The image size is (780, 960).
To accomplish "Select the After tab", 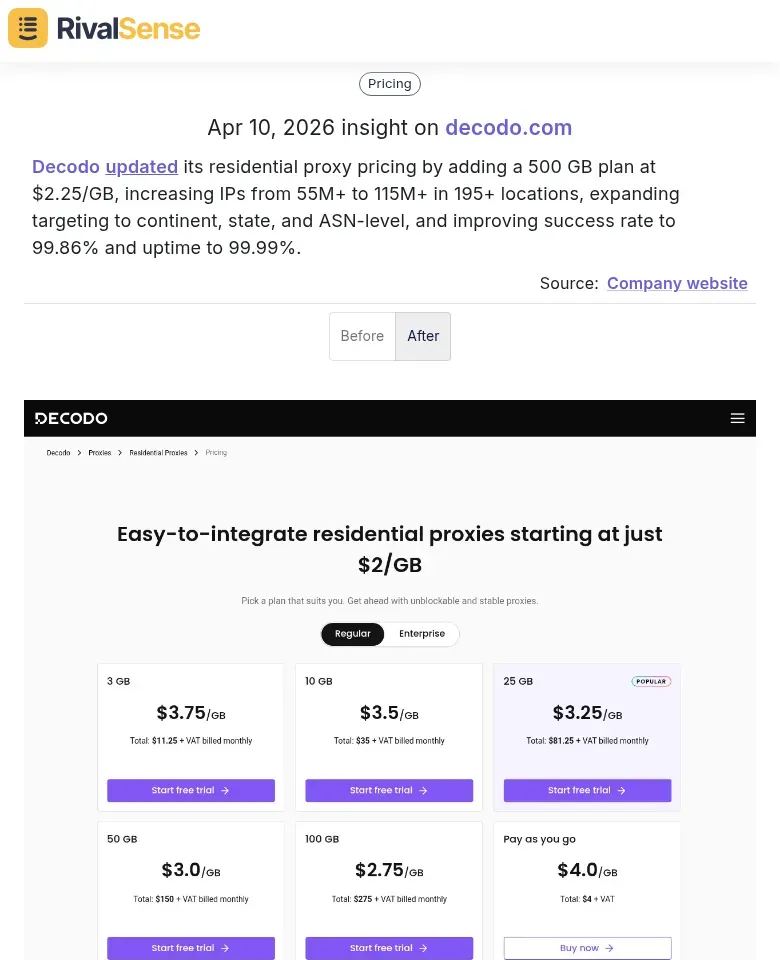I will pyautogui.click(x=423, y=336).
